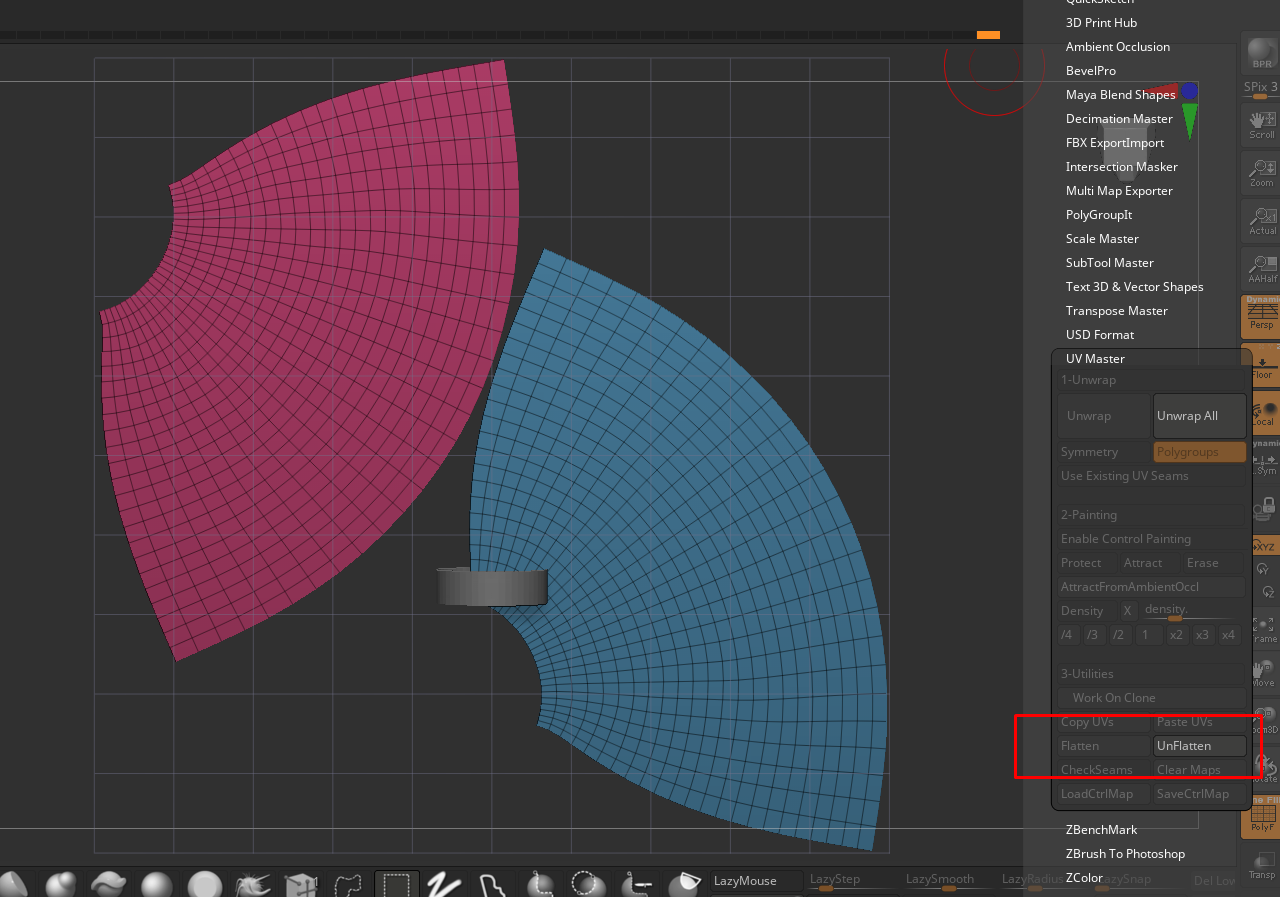
Task: Open the Scale Master plugin
Action: [1102, 239]
